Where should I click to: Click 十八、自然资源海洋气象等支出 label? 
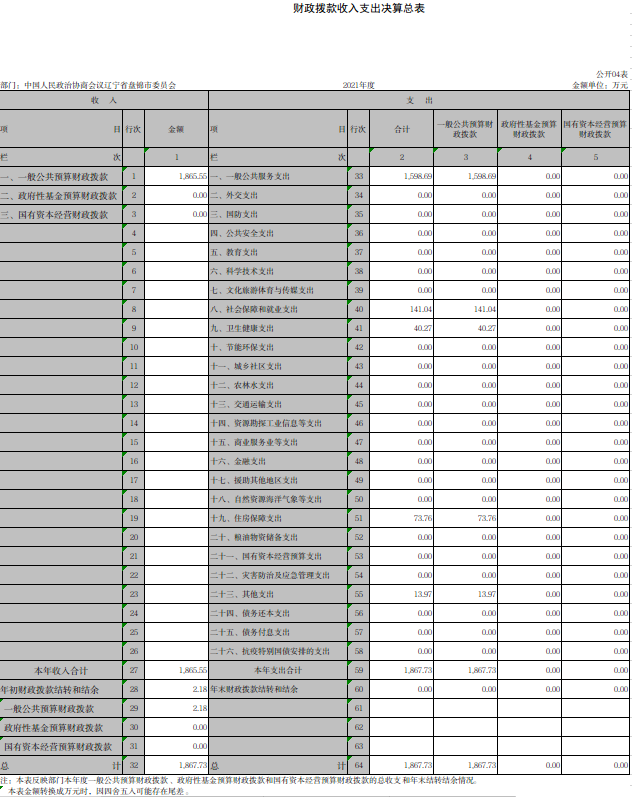(266, 499)
